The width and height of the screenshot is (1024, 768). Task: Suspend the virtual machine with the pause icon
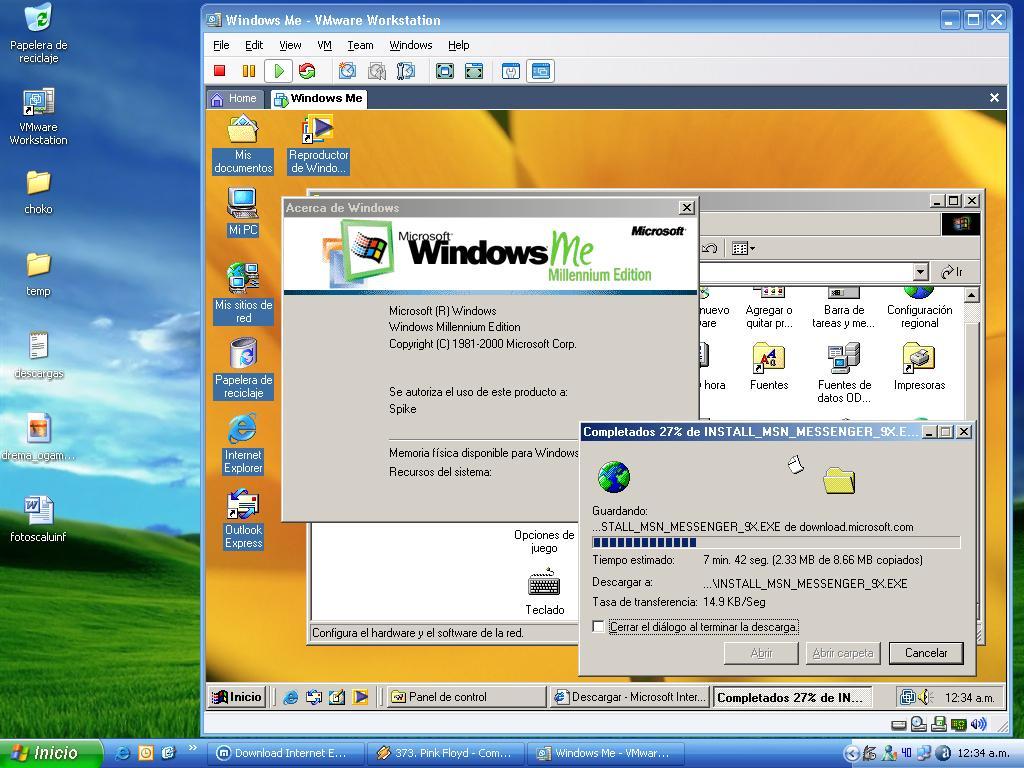coord(249,71)
